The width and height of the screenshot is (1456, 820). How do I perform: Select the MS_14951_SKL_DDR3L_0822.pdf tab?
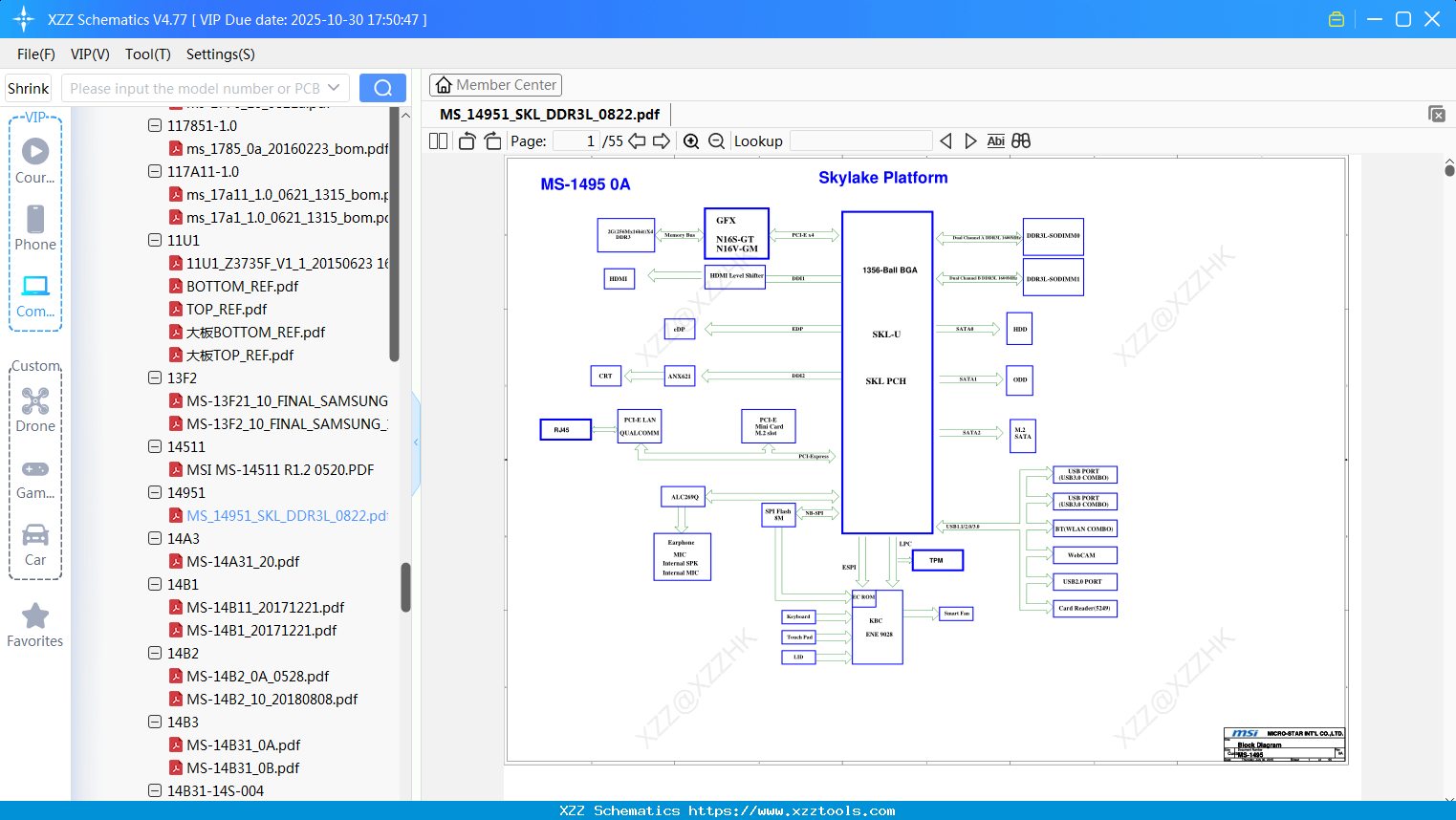pos(550,114)
